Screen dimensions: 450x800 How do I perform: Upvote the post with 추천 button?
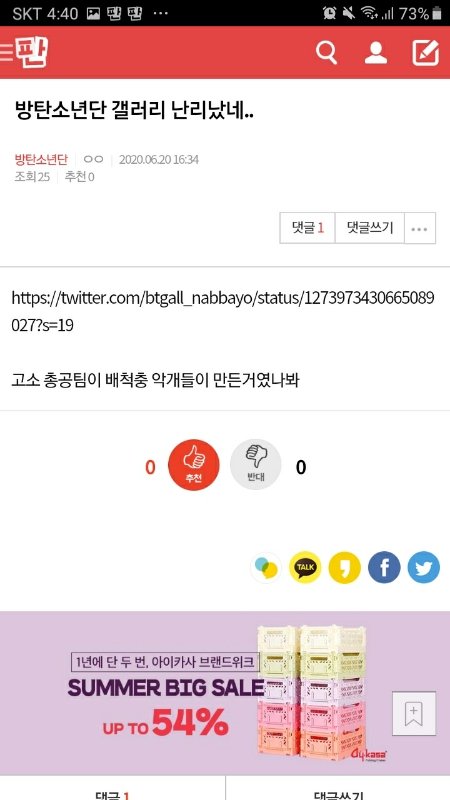click(194, 465)
